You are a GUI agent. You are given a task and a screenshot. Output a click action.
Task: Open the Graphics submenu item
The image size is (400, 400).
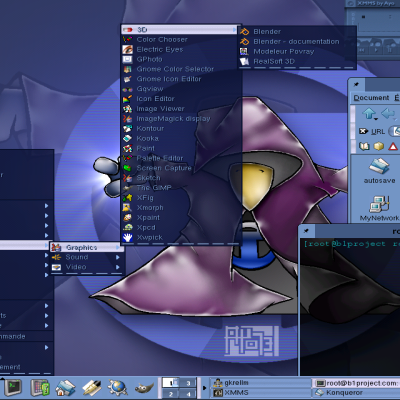[87, 247]
